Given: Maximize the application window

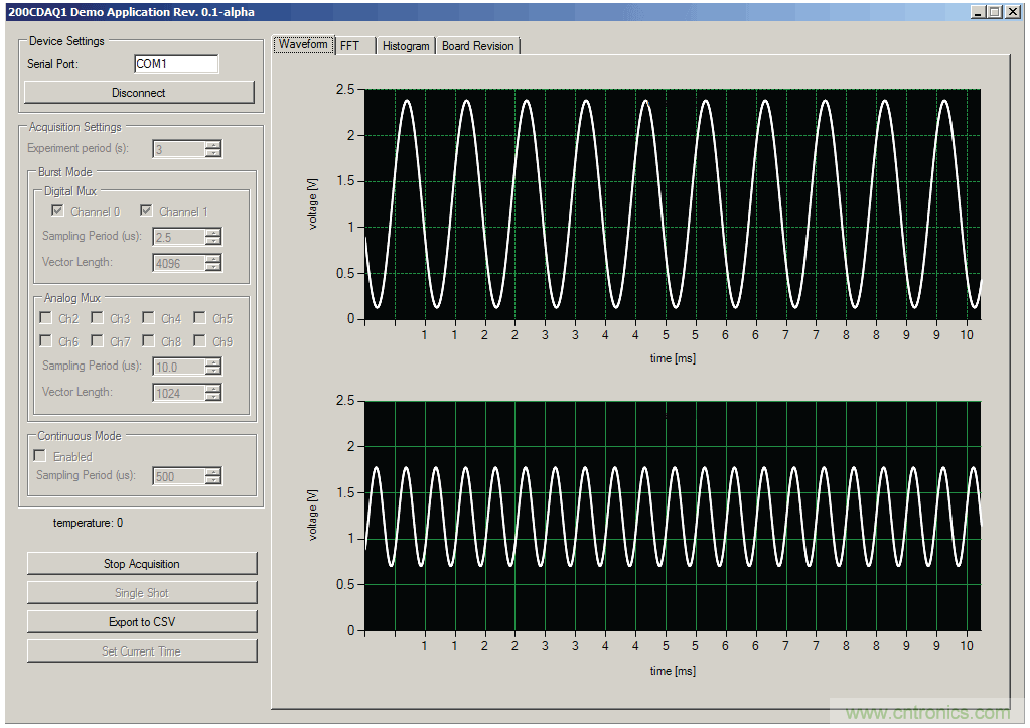Looking at the screenshot, I should click(994, 11).
